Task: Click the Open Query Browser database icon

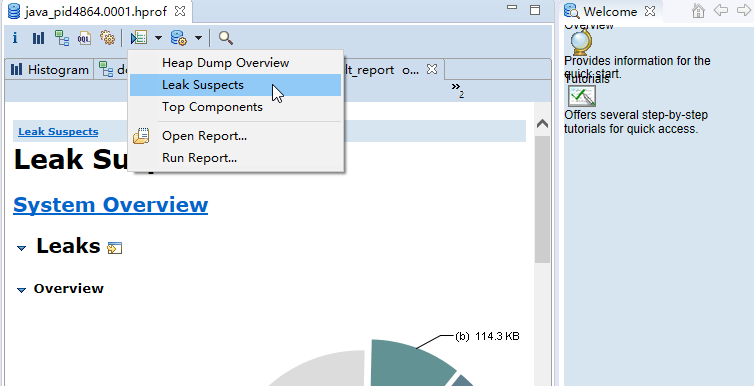Action: (179, 37)
